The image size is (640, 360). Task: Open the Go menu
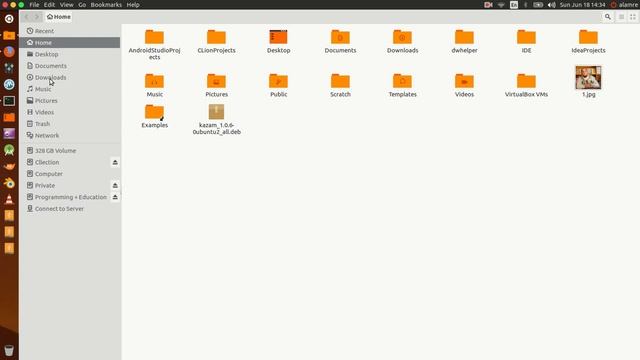tap(82, 4)
